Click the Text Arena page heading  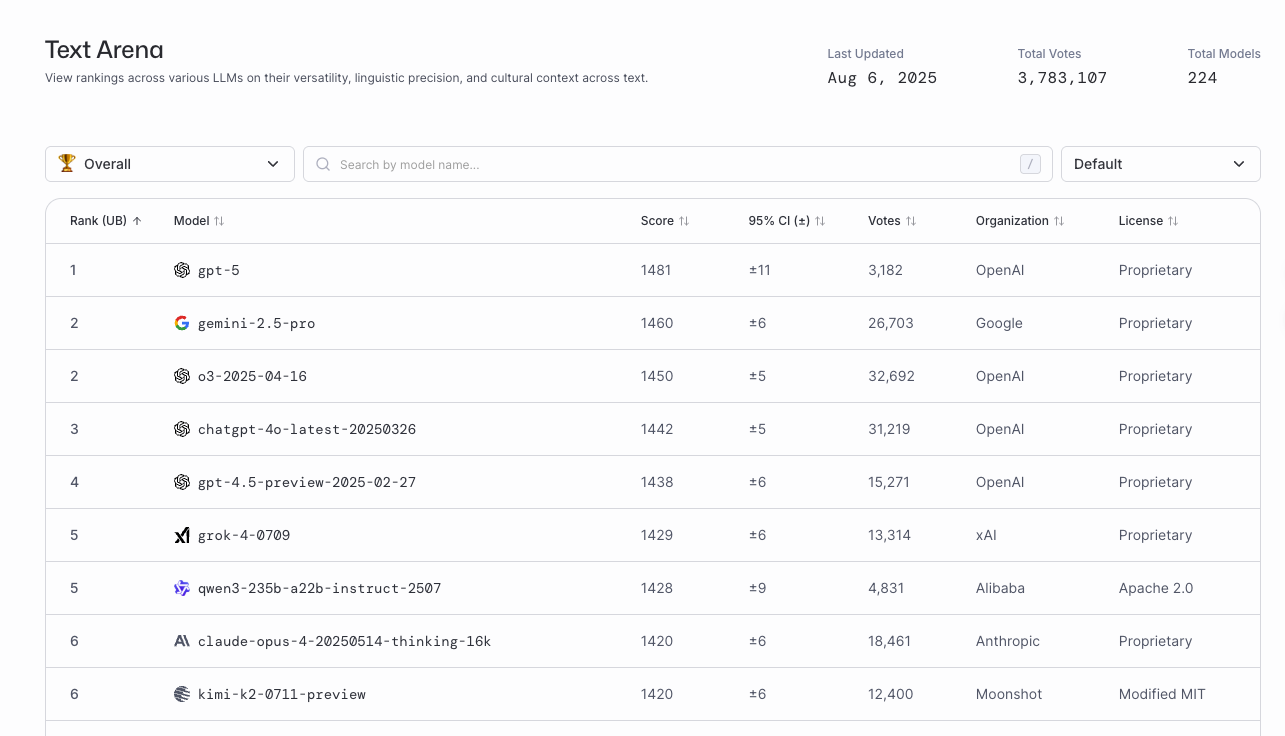tap(104, 49)
